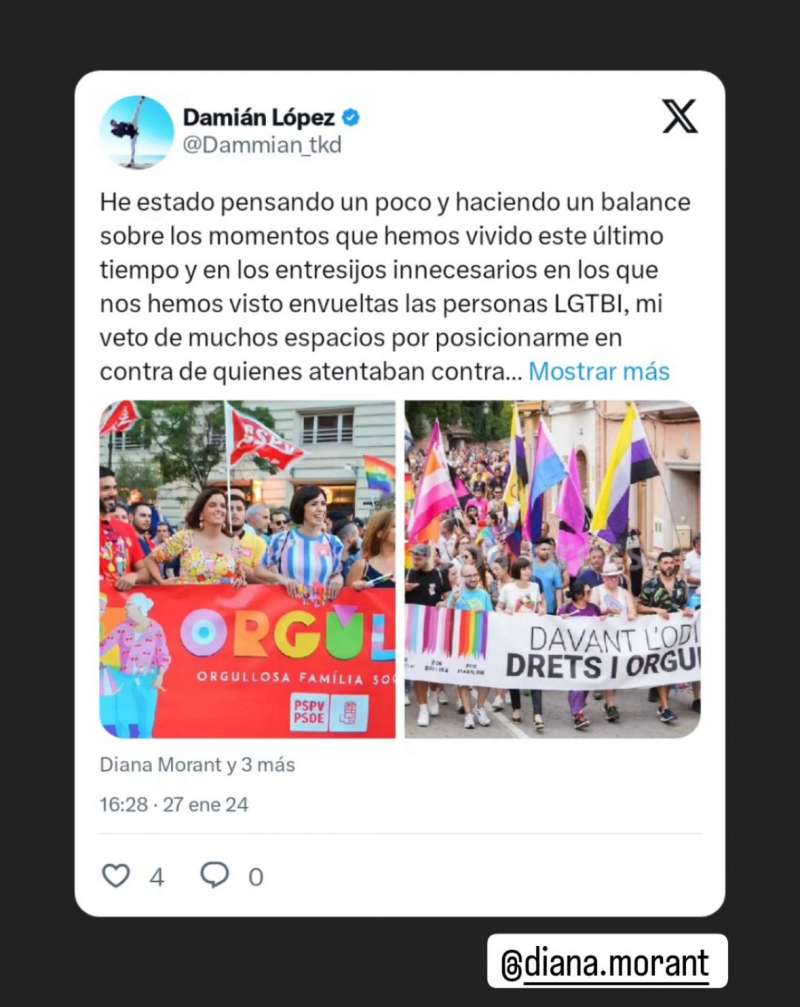
Task: Click the reply count 0
Action: (x=256, y=877)
